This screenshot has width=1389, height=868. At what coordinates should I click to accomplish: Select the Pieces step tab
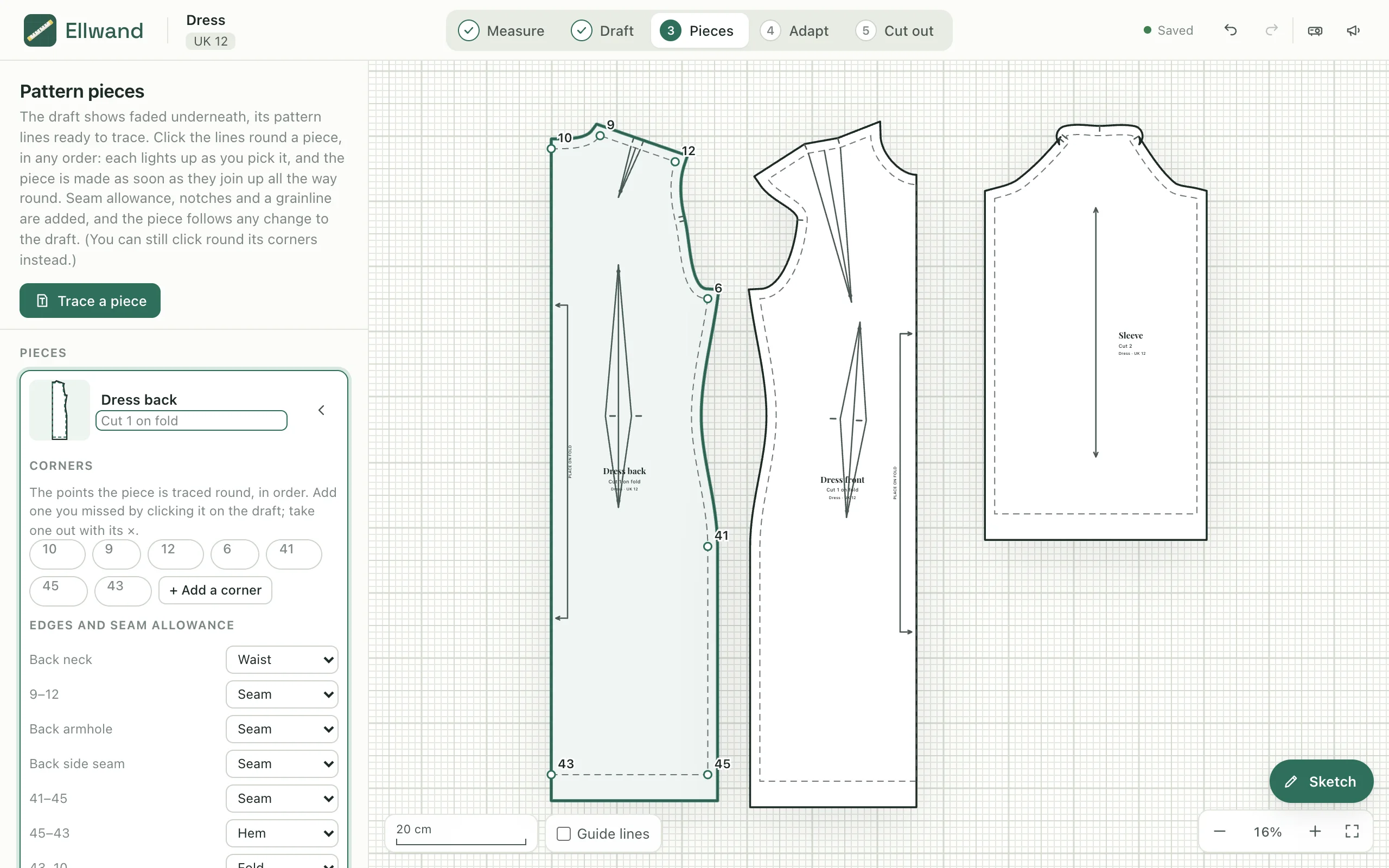(x=699, y=30)
